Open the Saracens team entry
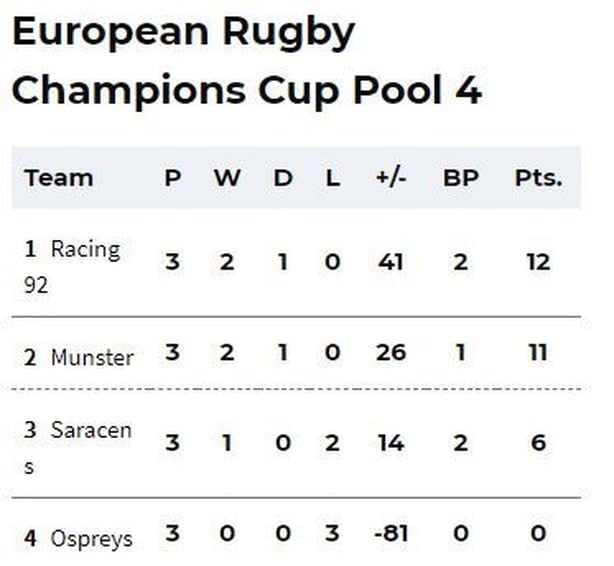This screenshot has width=614, height=566. coord(78,447)
